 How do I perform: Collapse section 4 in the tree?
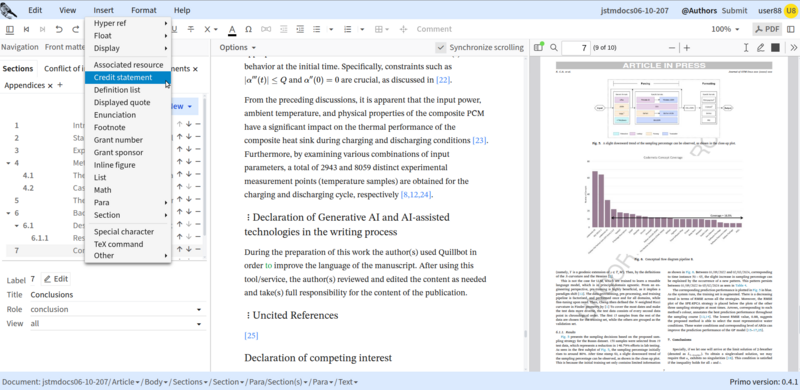(x=9, y=163)
